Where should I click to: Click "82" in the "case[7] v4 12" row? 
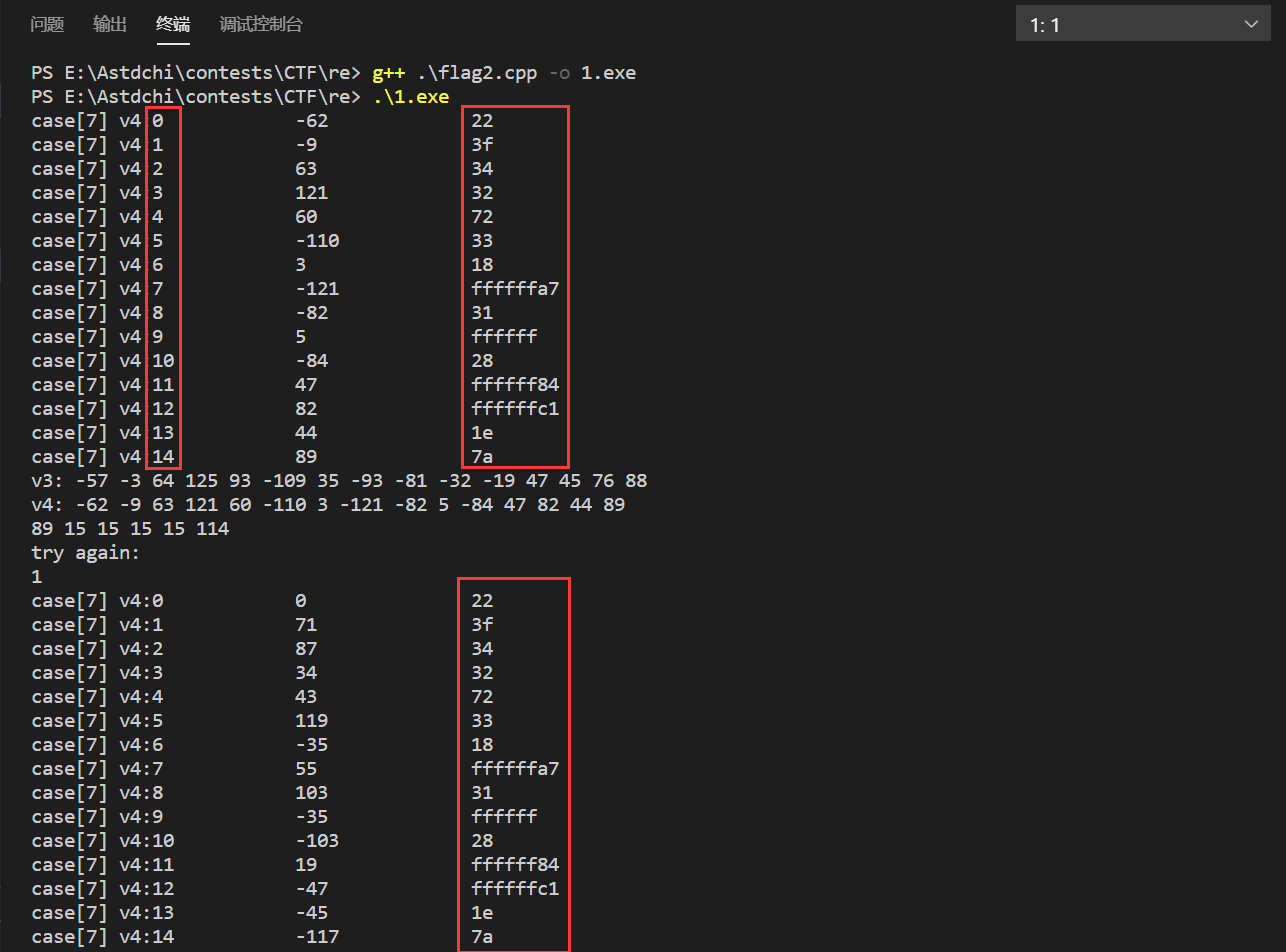pos(307,409)
